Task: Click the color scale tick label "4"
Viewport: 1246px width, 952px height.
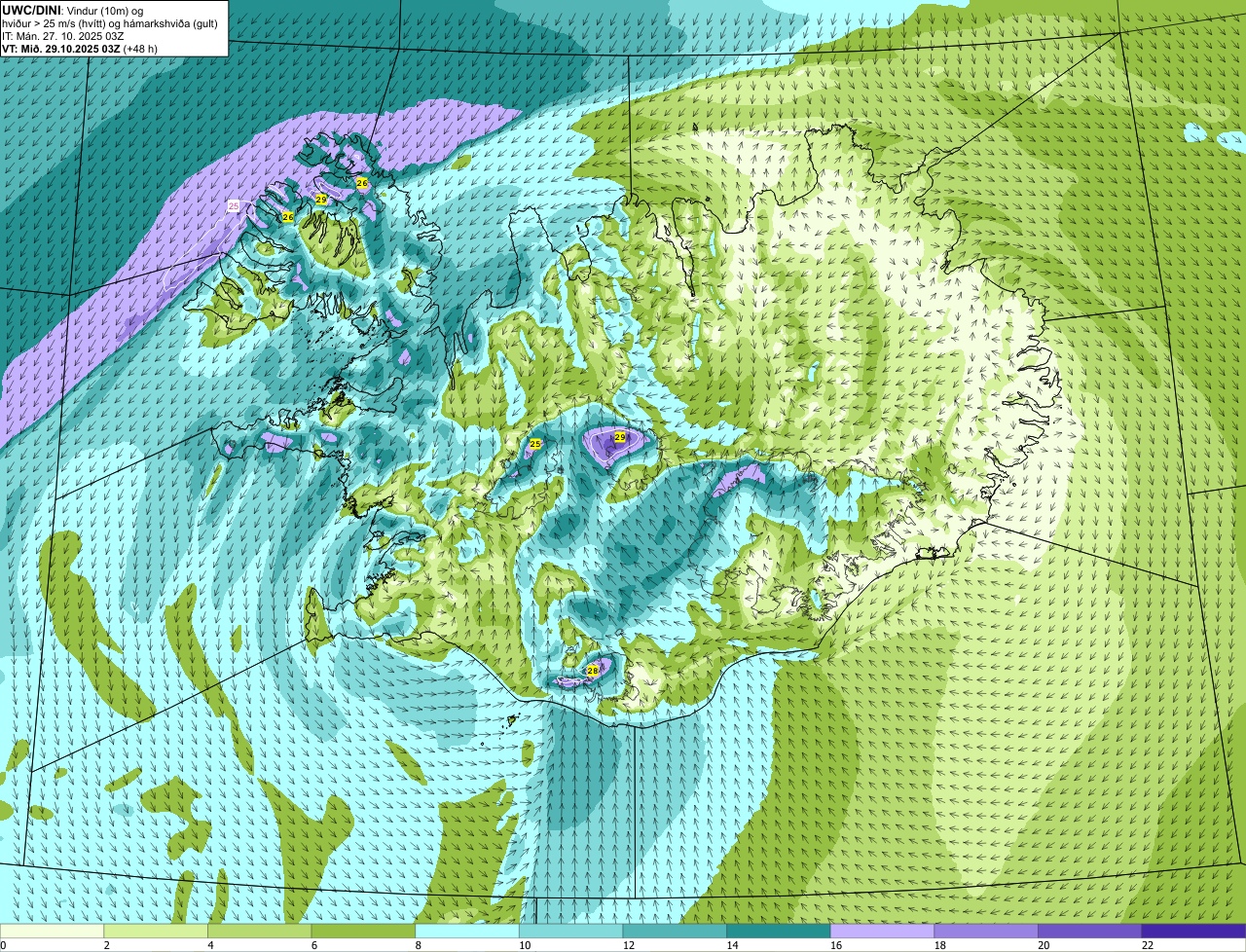Action: (209, 945)
